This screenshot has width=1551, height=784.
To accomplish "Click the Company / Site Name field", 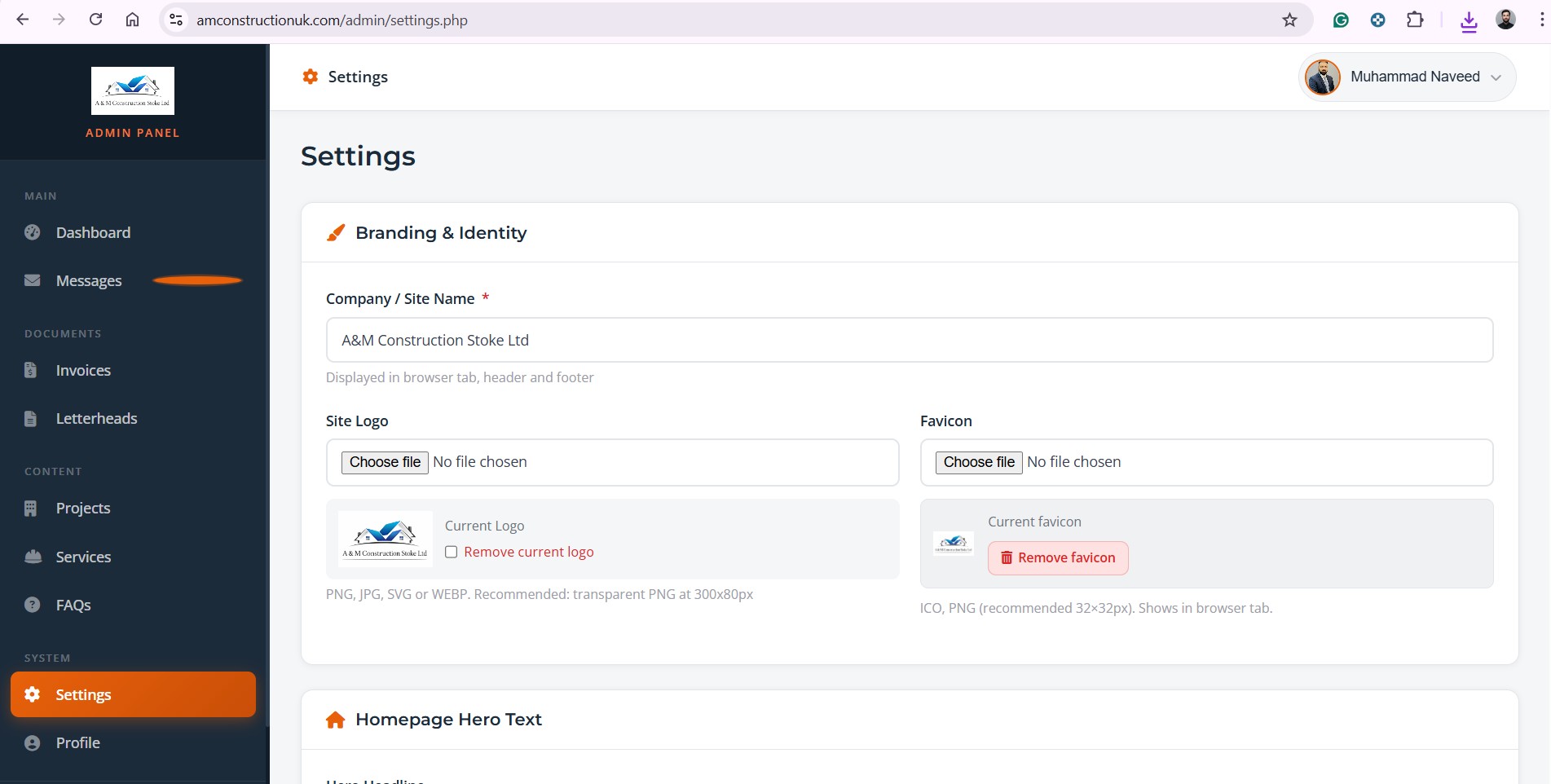I will pyautogui.click(x=909, y=340).
